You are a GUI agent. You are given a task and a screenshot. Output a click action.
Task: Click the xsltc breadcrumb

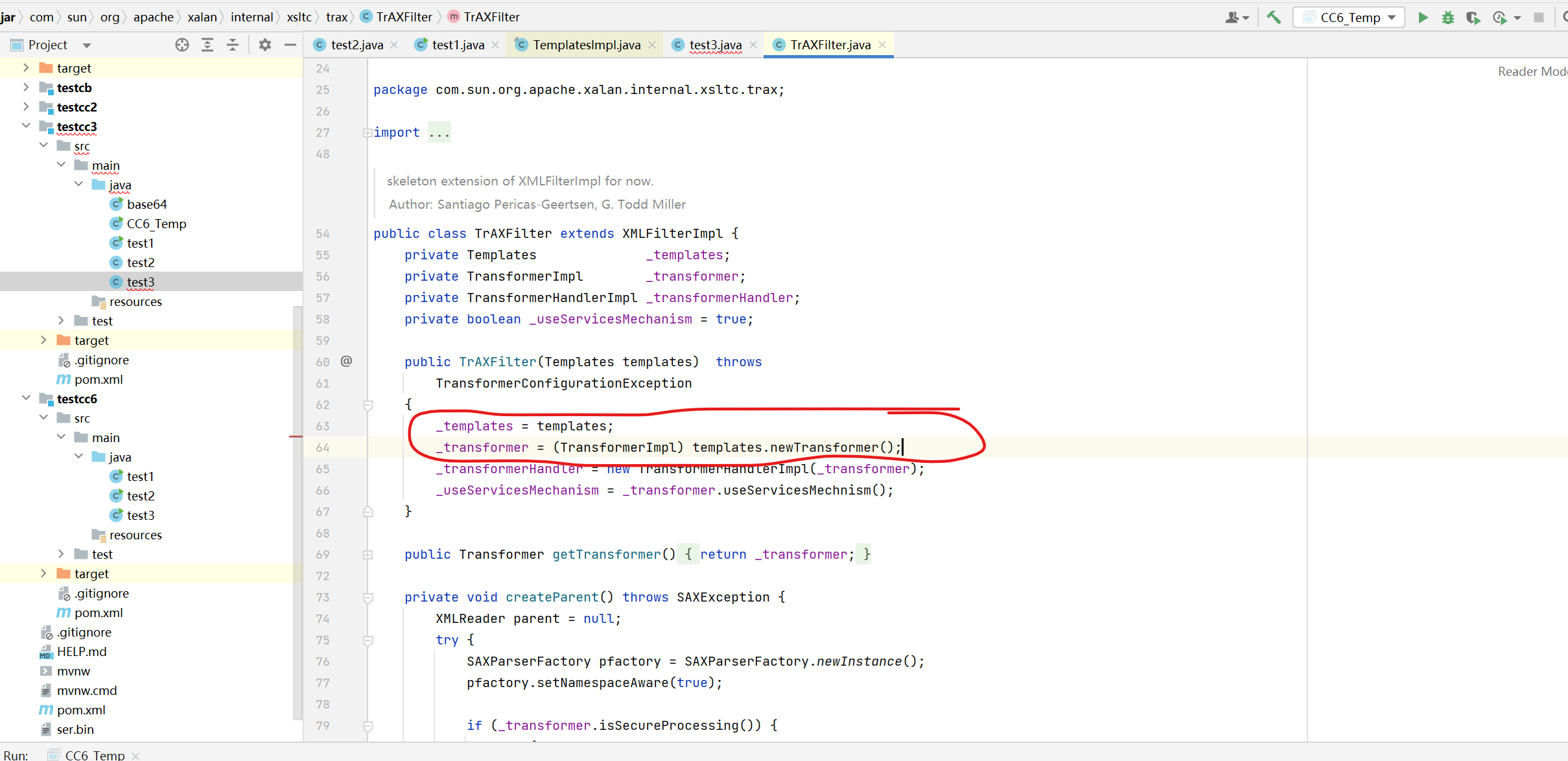299,17
